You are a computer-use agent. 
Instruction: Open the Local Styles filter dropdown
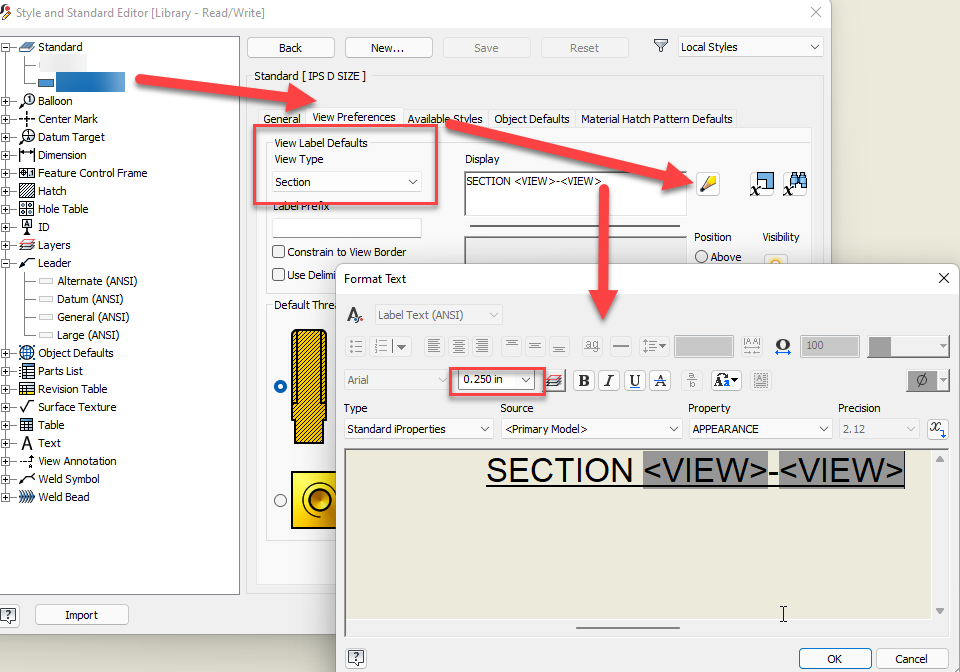(x=750, y=47)
